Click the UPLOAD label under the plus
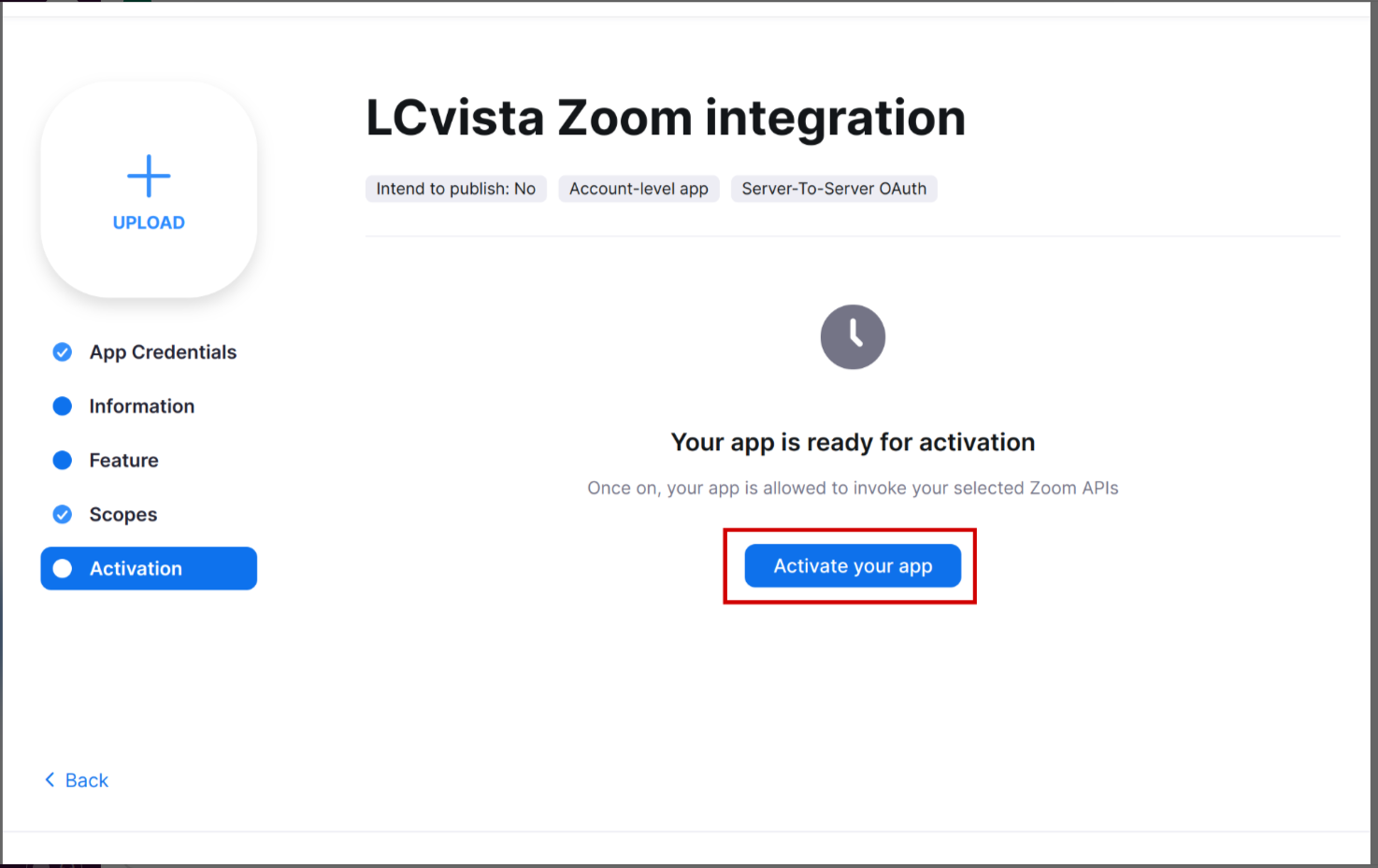Image resolution: width=1378 pixels, height=868 pixels. [x=149, y=222]
